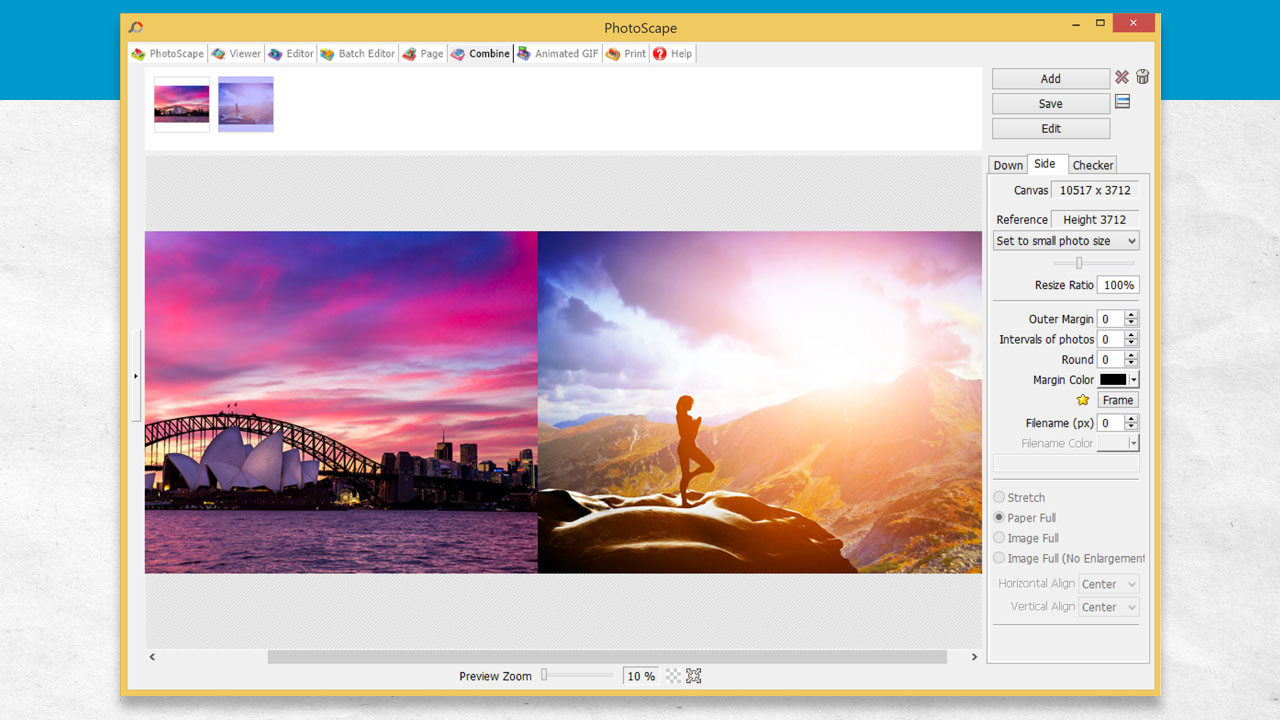Open the Margin Color dropdown arrow

tap(1134, 380)
